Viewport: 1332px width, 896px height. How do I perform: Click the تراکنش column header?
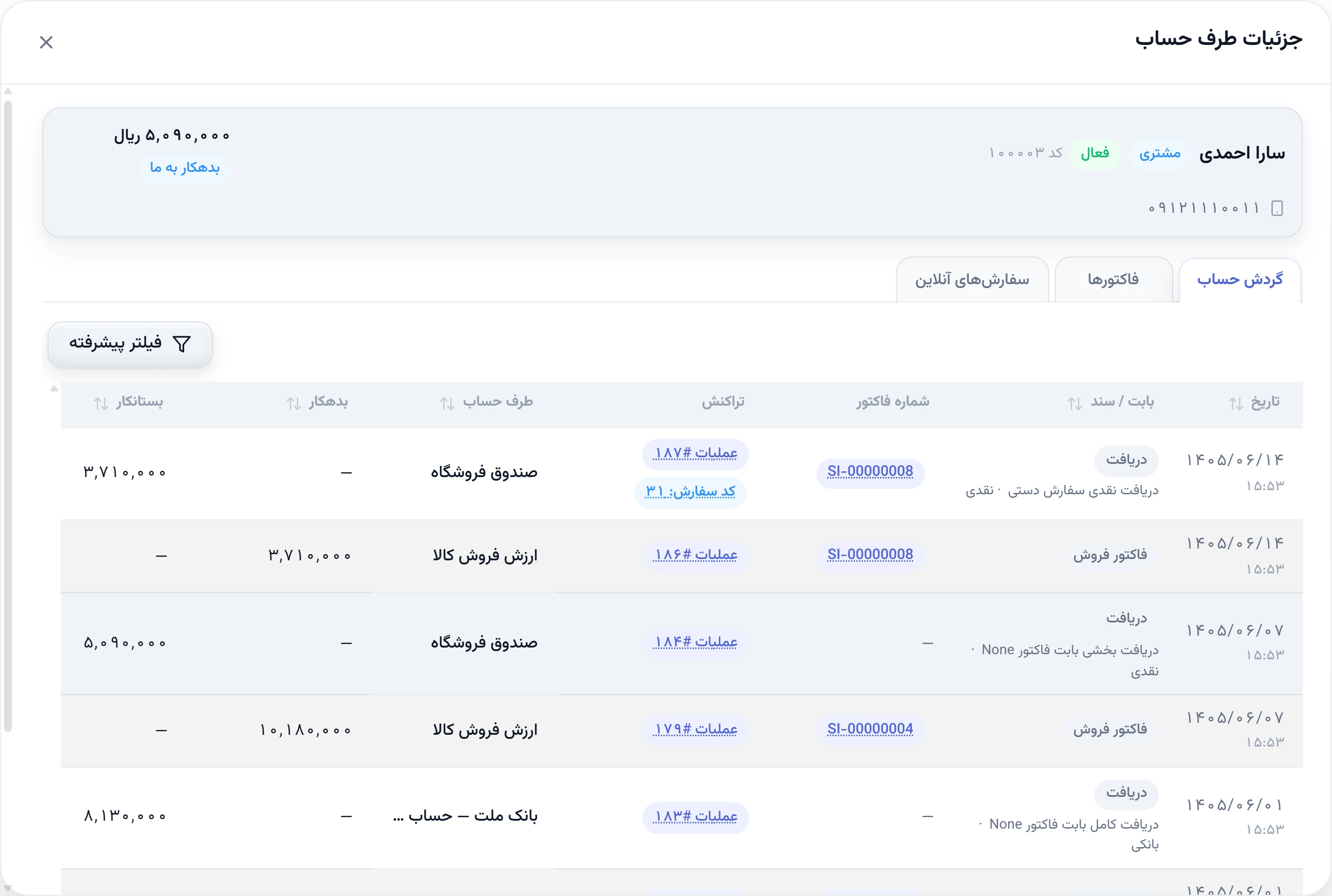click(x=723, y=402)
